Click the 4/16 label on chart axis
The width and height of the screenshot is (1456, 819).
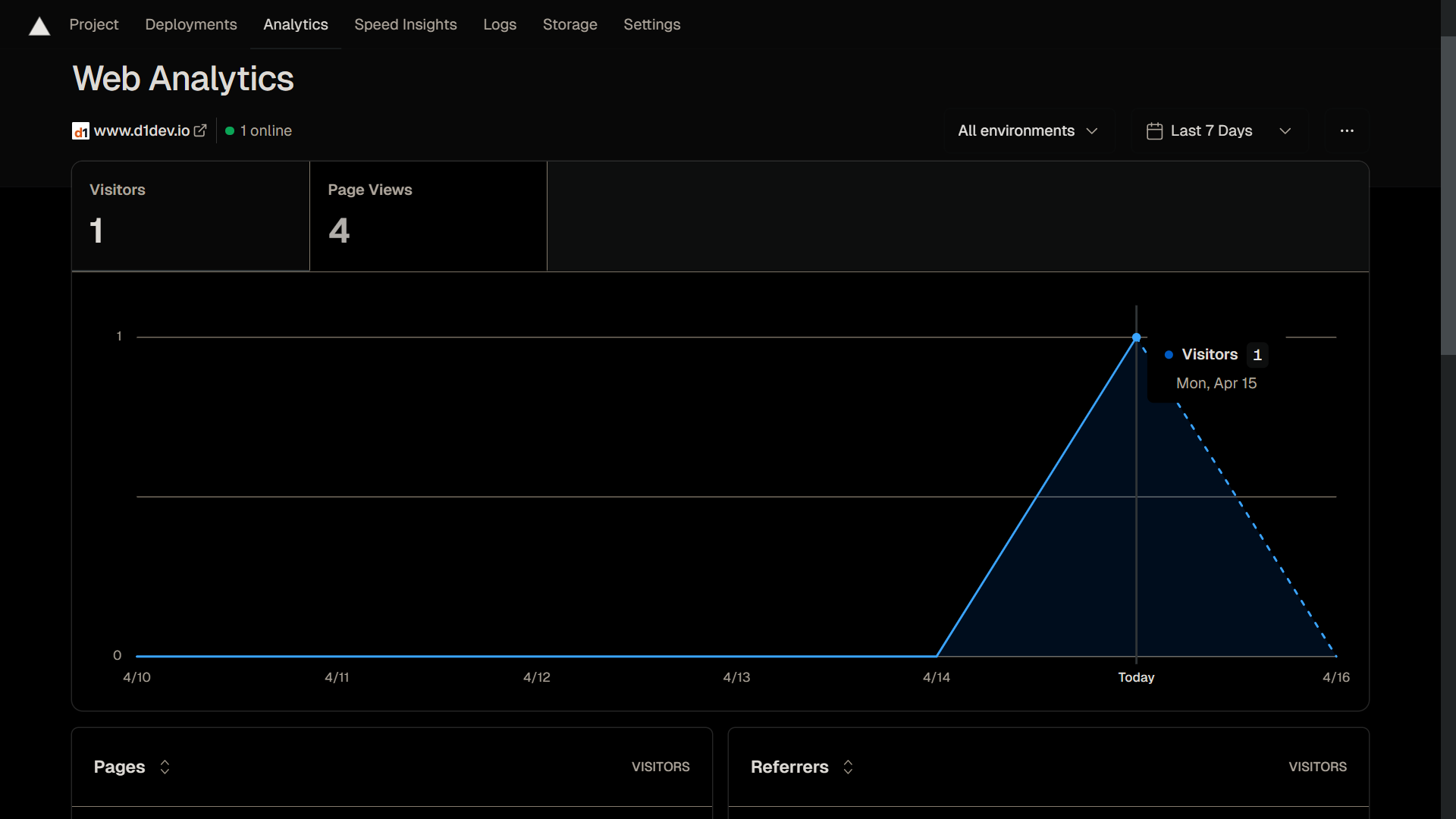point(1336,677)
